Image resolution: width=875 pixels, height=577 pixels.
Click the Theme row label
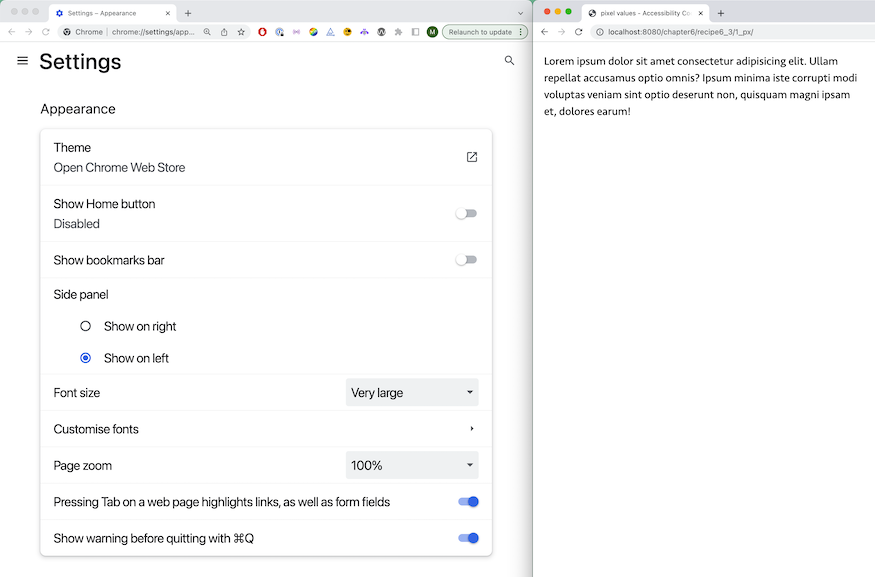pos(72,147)
